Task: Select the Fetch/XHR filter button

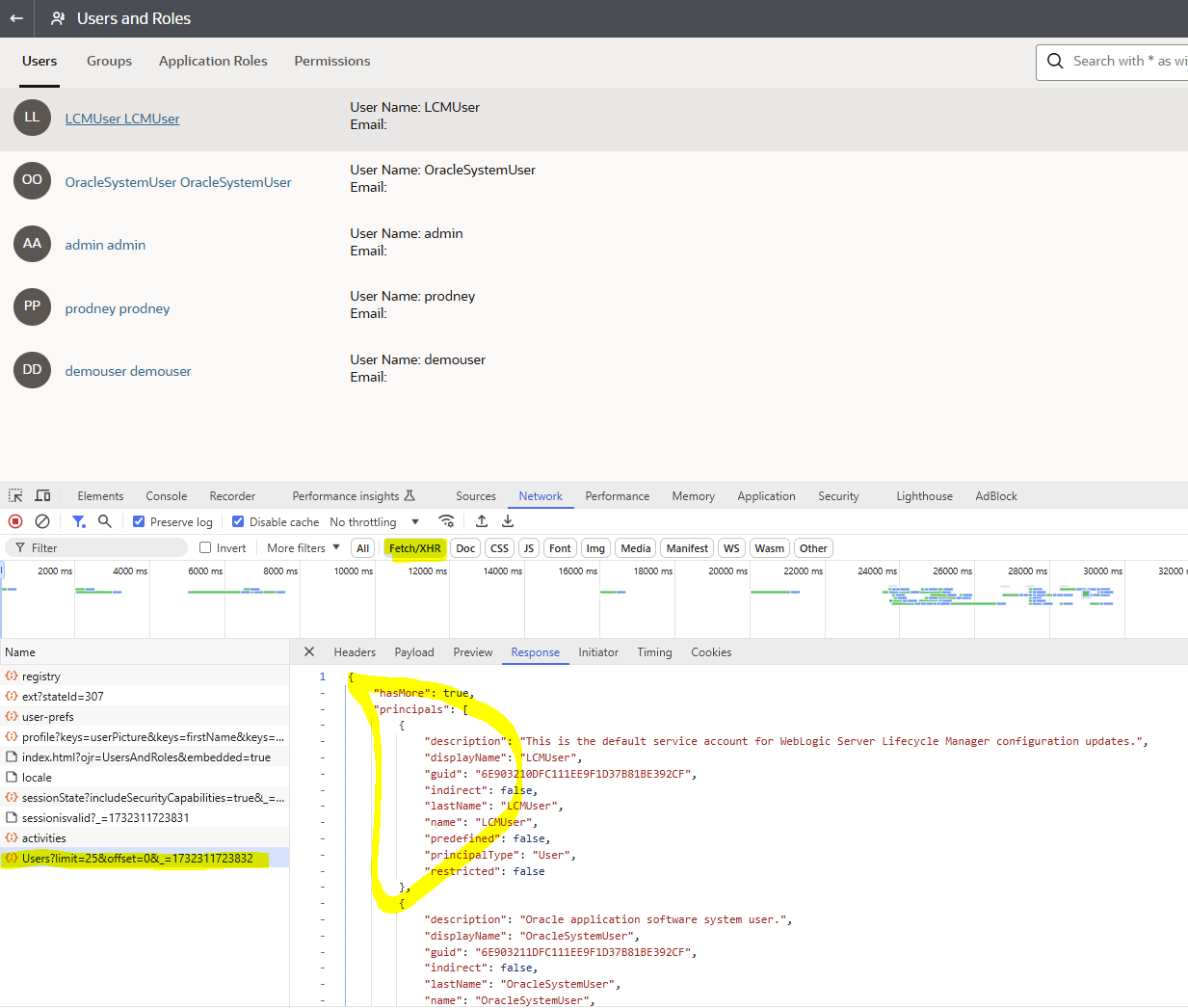Action: point(414,548)
